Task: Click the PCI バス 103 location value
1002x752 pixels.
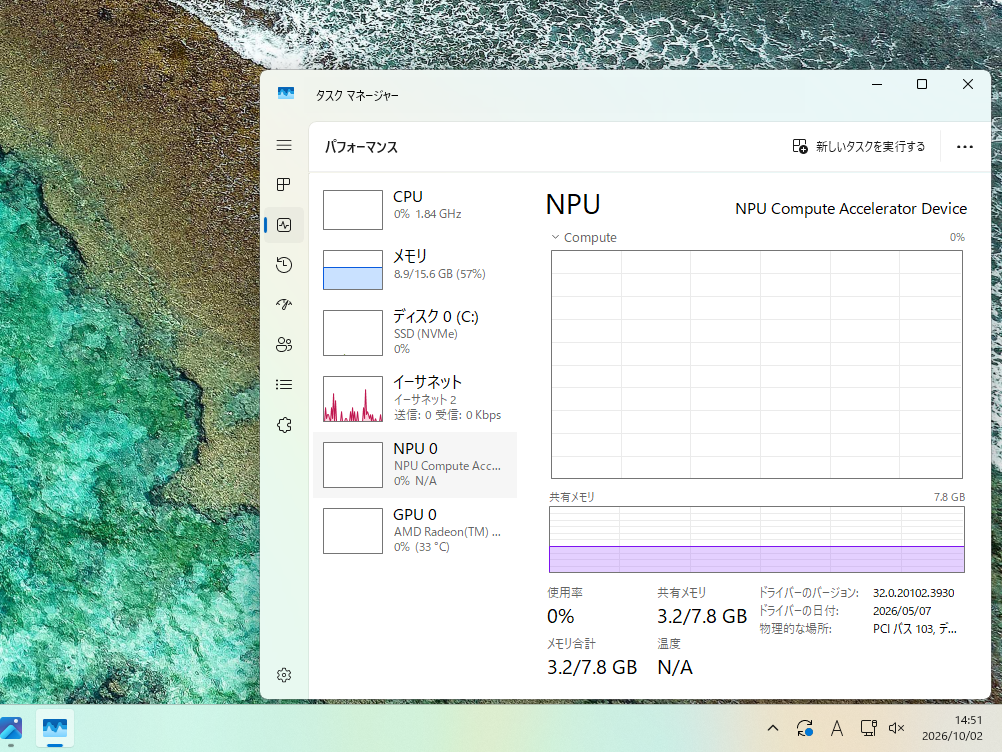Action: click(914, 629)
